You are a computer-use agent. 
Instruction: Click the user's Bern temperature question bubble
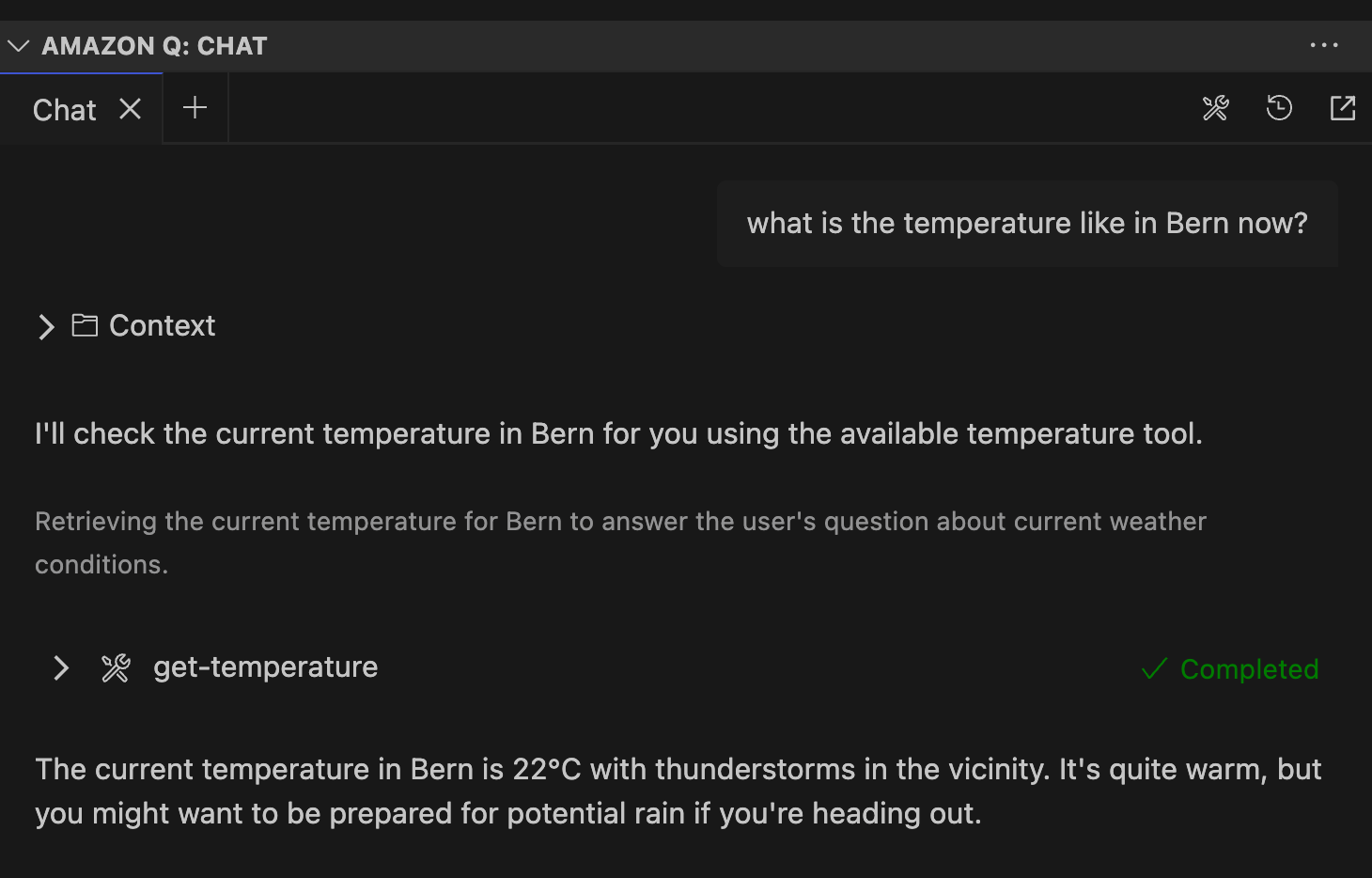1027,224
